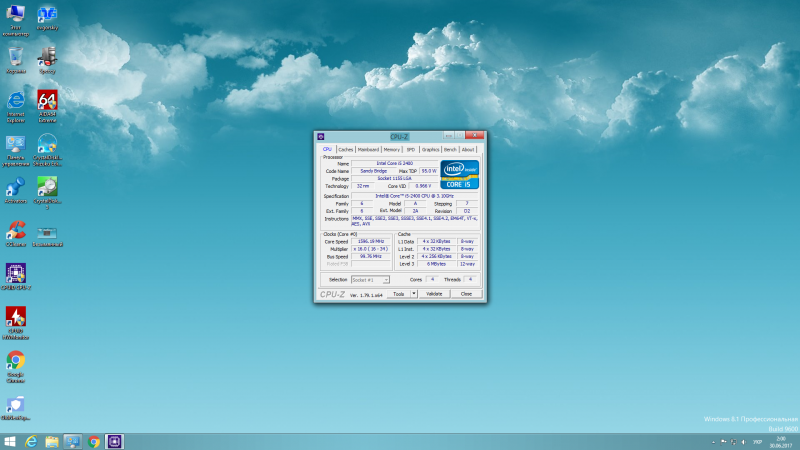Switch to the Graphics tab
The image size is (800, 450).
click(430, 149)
